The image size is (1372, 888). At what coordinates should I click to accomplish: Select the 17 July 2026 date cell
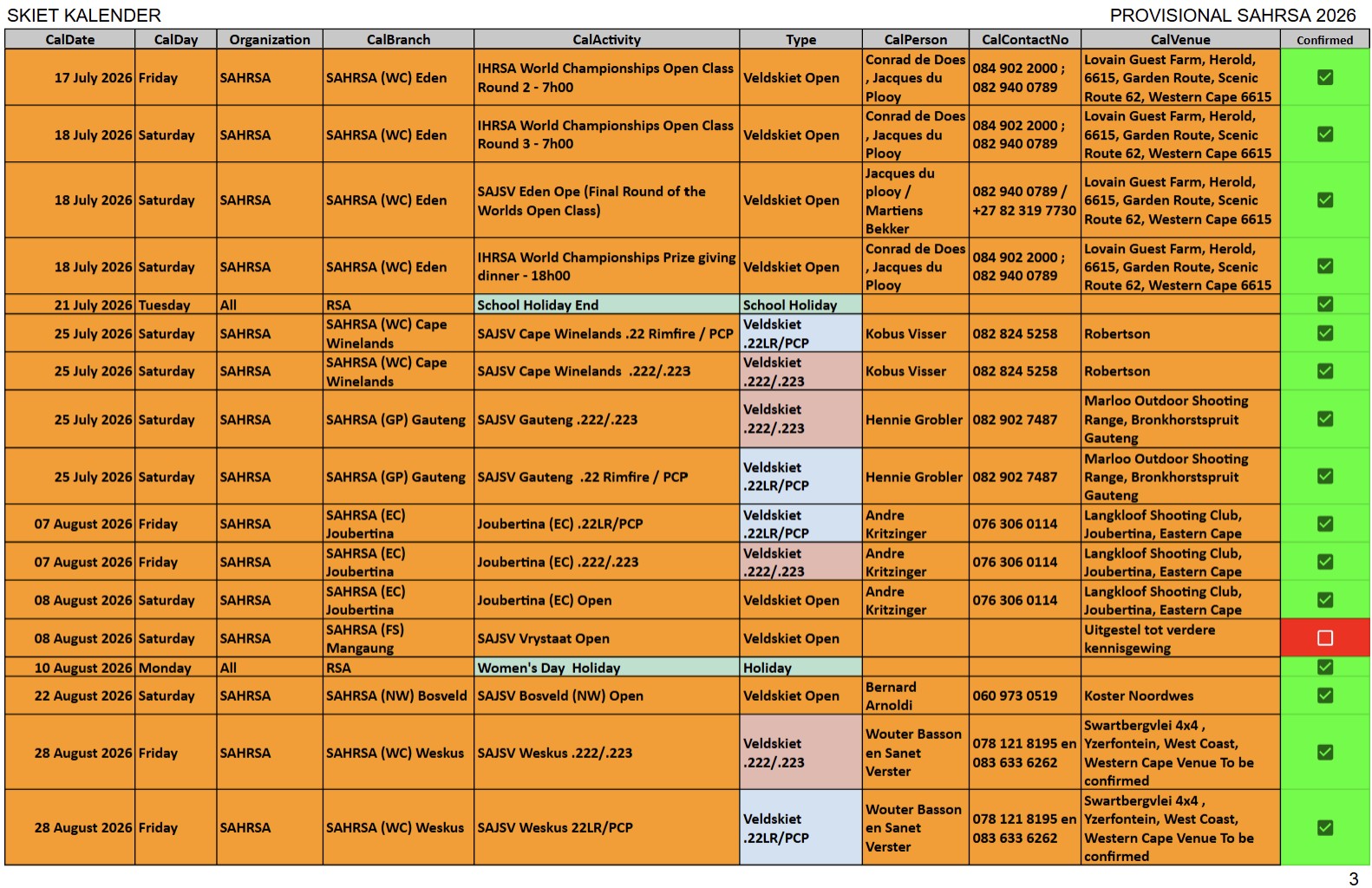point(70,78)
